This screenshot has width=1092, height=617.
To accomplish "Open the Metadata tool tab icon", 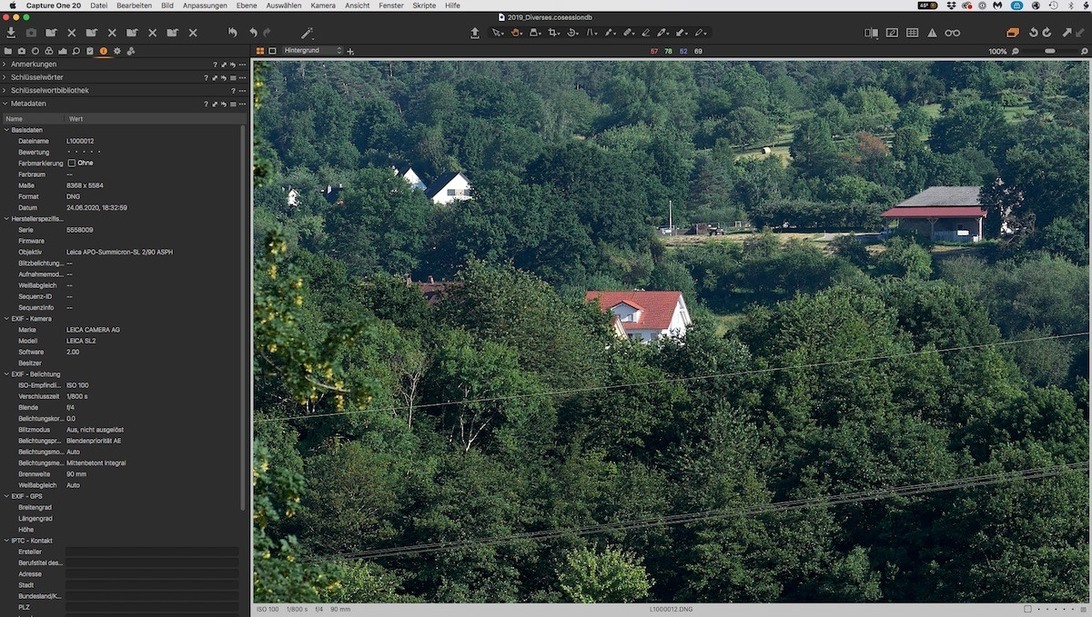I will tap(103, 51).
